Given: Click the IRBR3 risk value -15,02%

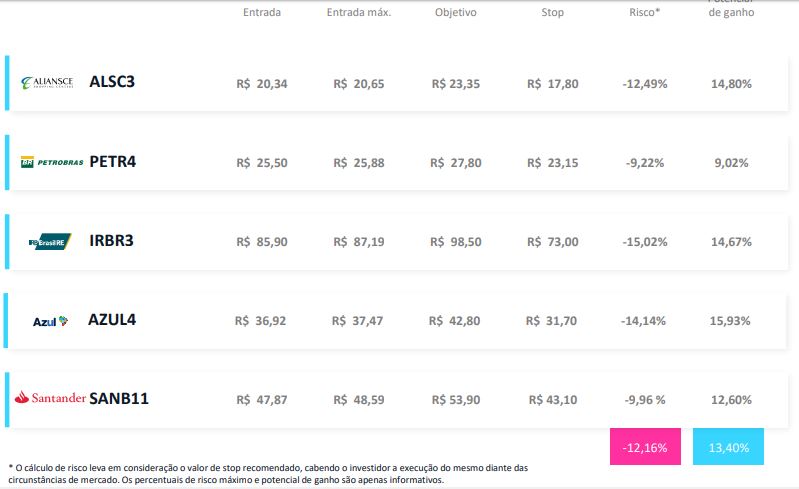Looking at the screenshot, I should pyautogui.click(x=645, y=242).
